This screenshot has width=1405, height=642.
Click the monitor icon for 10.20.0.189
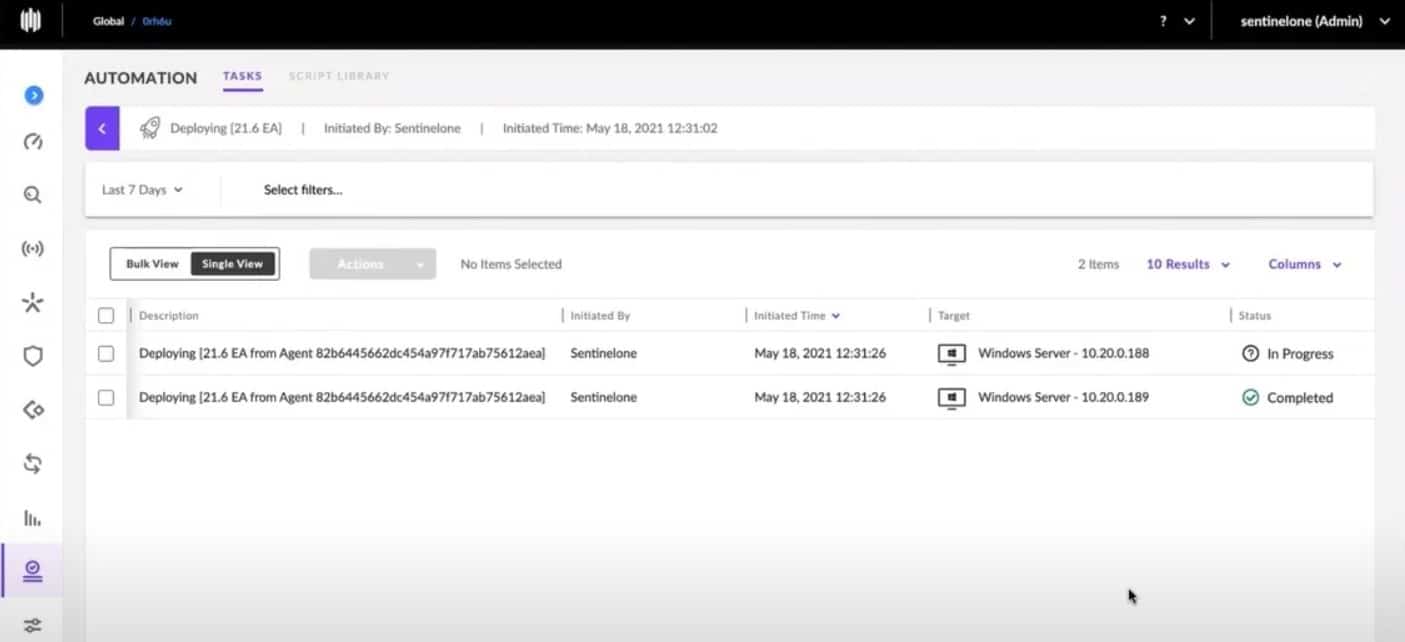tap(952, 397)
